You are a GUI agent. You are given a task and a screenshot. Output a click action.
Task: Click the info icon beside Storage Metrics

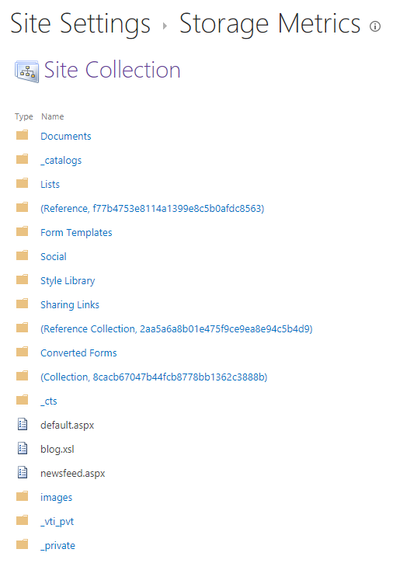click(375, 26)
